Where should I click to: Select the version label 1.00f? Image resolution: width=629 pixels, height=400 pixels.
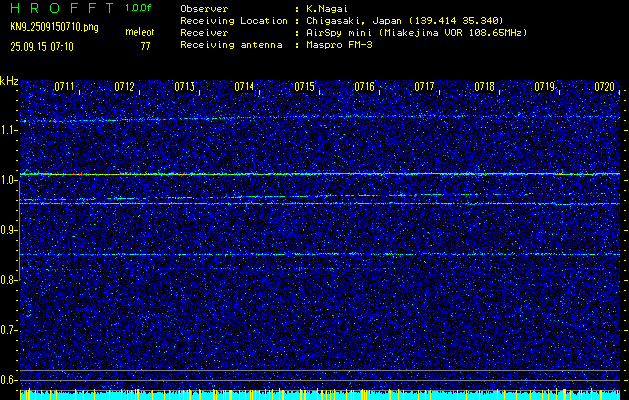click(138, 8)
